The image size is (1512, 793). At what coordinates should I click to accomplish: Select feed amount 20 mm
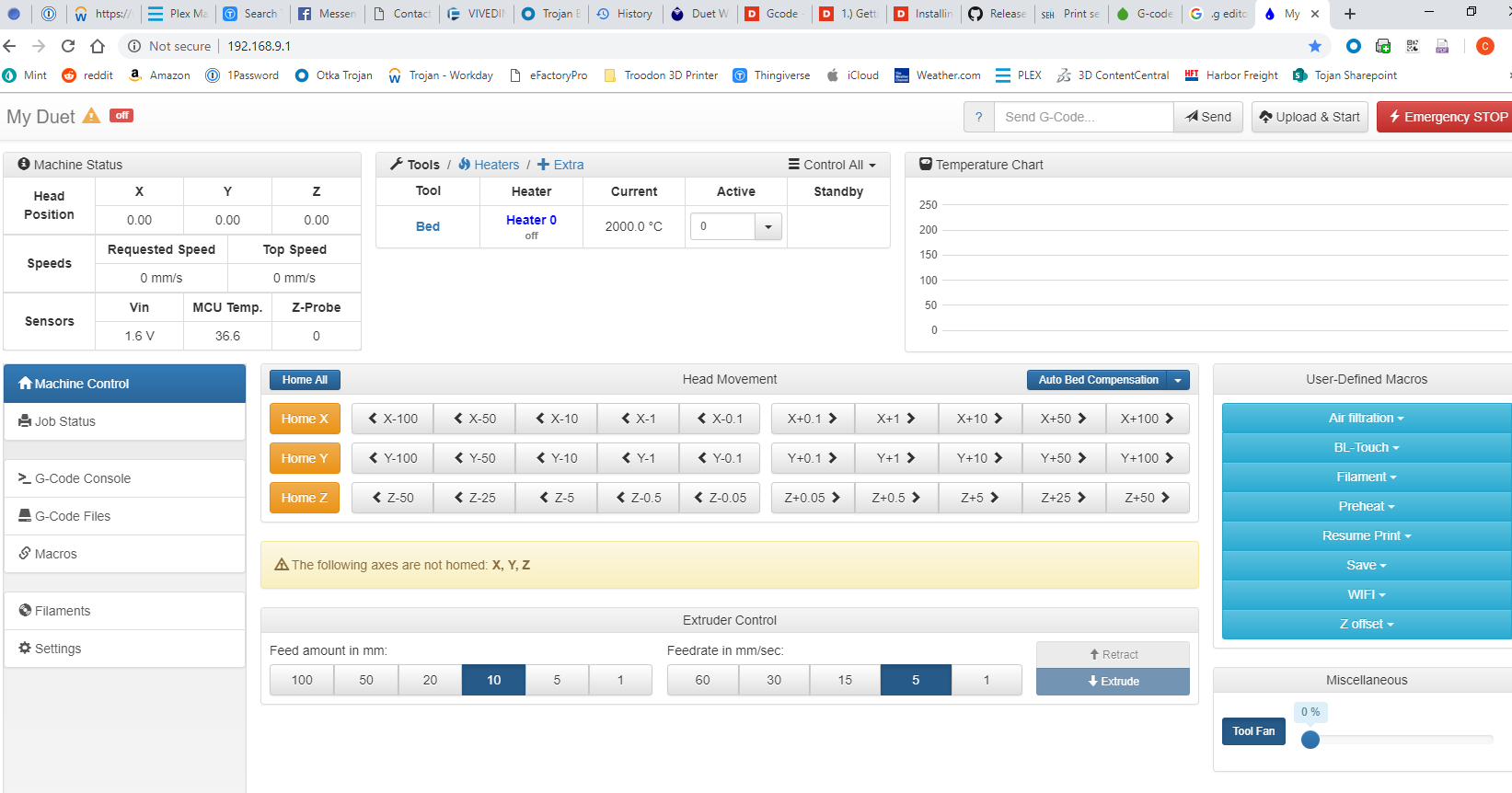(x=430, y=680)
